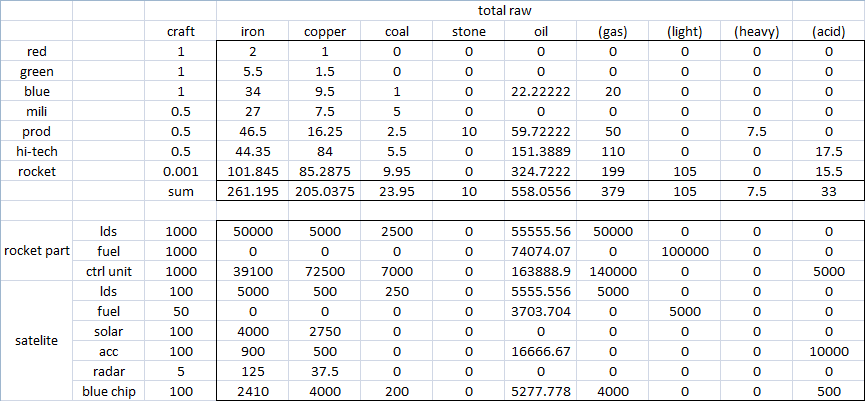Click hi-tech copper value 84
Image resolution: width=865 pixels, height=401 pixels.
click(x=324, y=151)
